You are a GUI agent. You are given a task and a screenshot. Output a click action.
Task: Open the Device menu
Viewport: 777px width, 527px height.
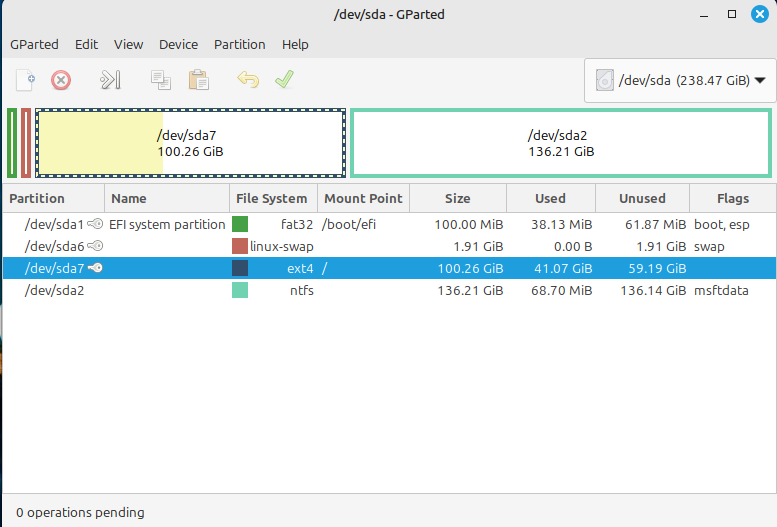(x=178, y=45)
